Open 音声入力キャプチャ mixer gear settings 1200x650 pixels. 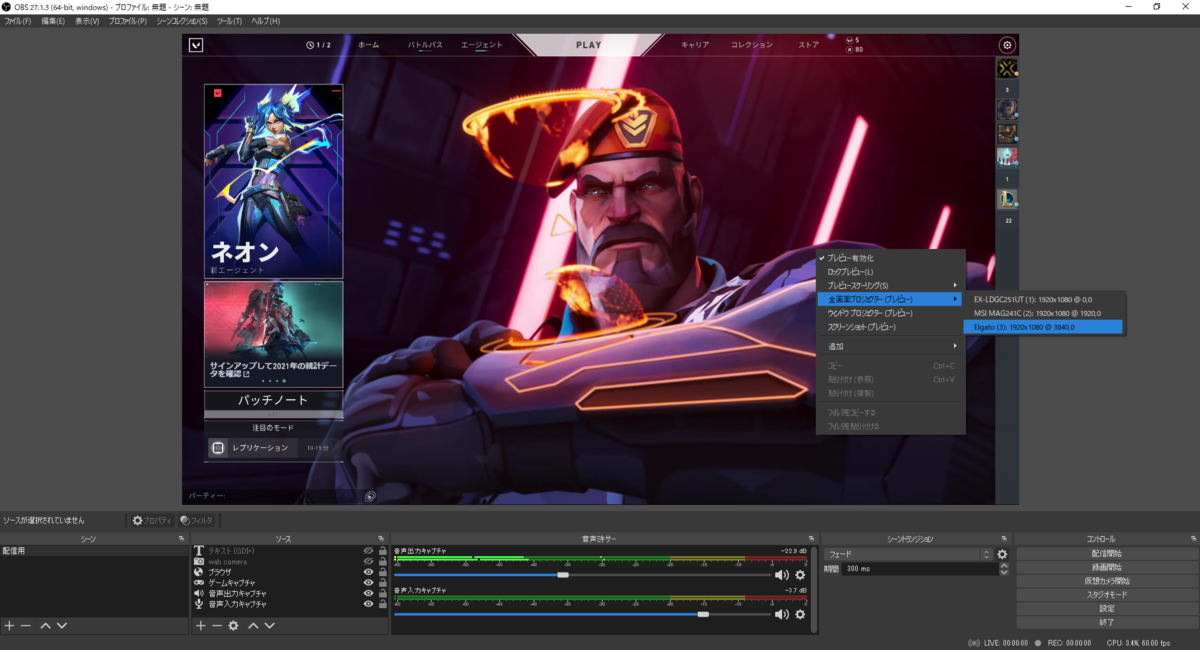(x=800, y=614)
